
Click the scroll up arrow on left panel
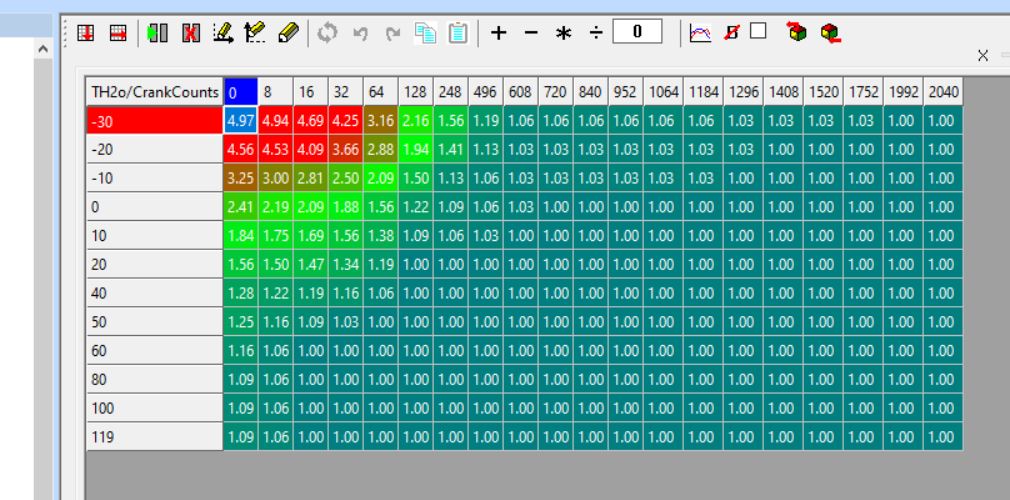tap(42, 49)
